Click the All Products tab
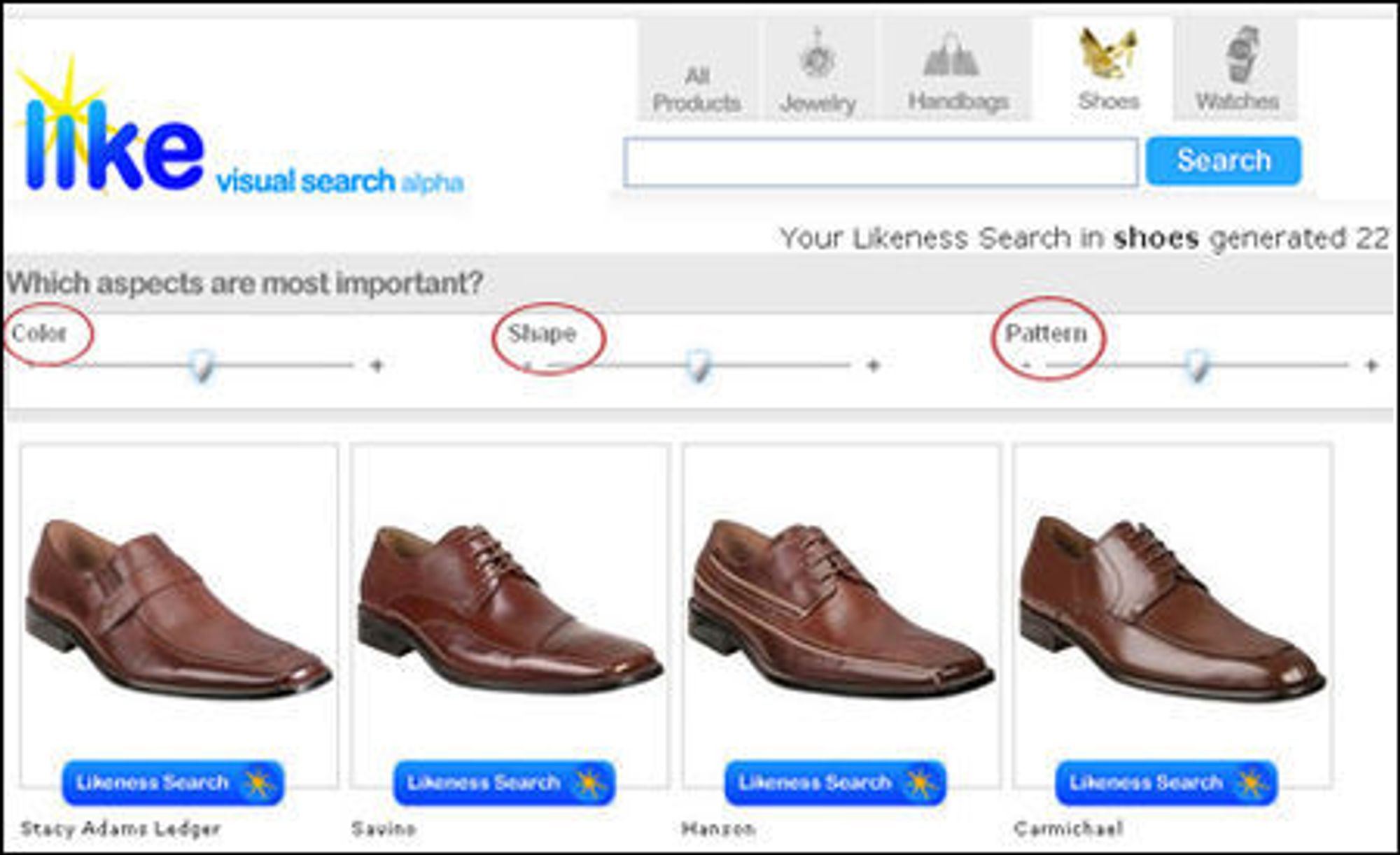The width and height of the screenshot is (1400, 855). point(697,71)
